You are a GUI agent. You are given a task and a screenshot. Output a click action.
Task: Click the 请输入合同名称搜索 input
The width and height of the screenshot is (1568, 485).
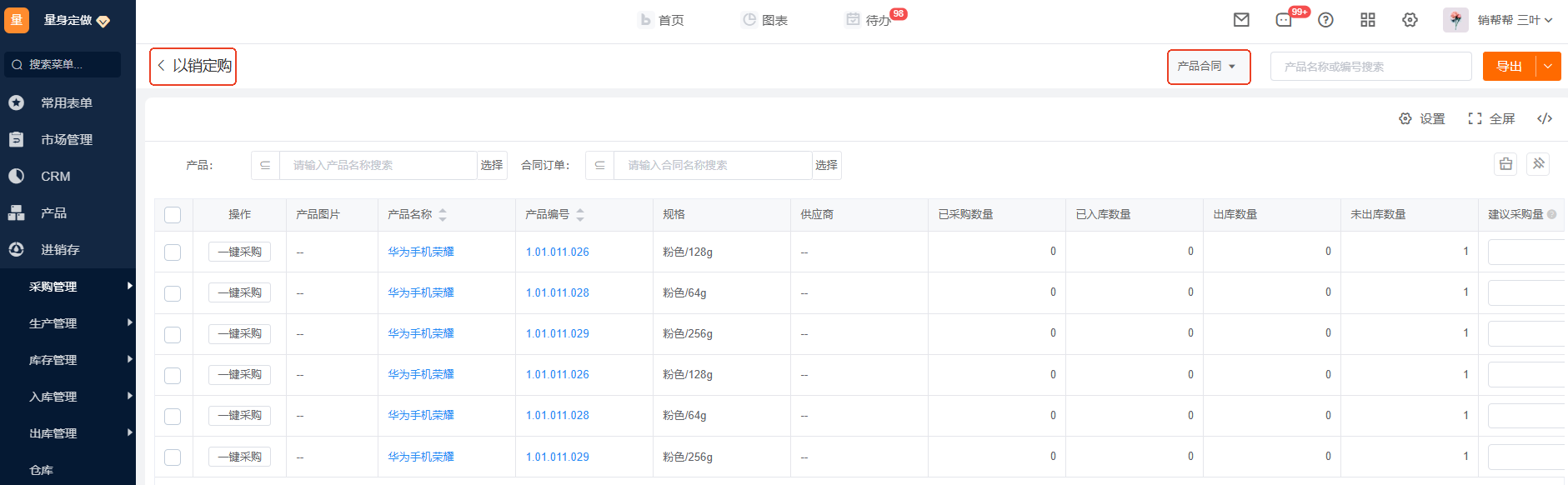click(713, 165)
